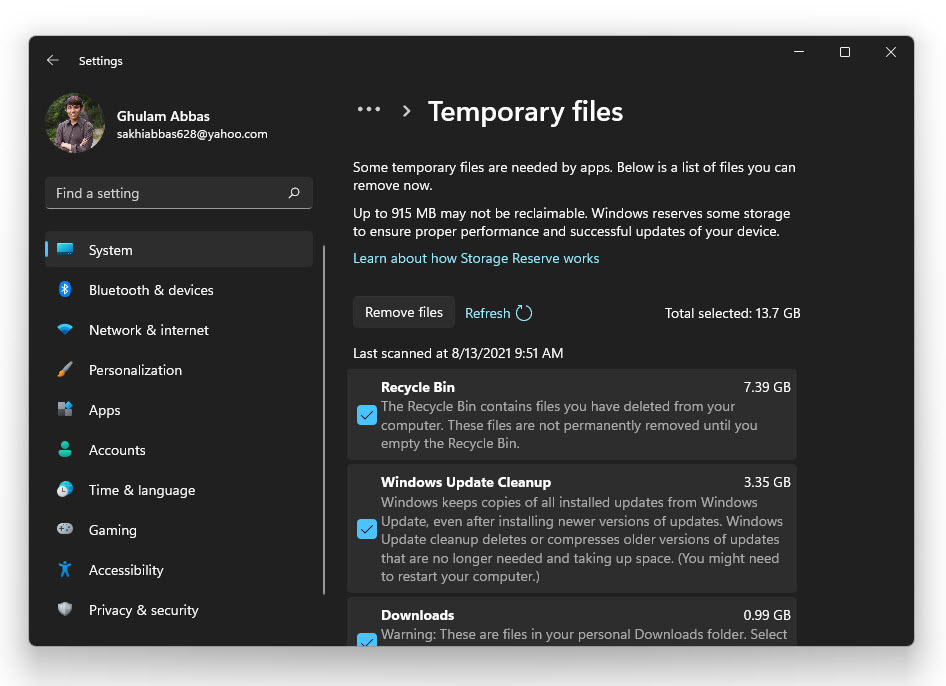Image resolution: width=946 pixels, height=686 pixels.
Task: Click the user profile picture
Action: tap(75, 123)
